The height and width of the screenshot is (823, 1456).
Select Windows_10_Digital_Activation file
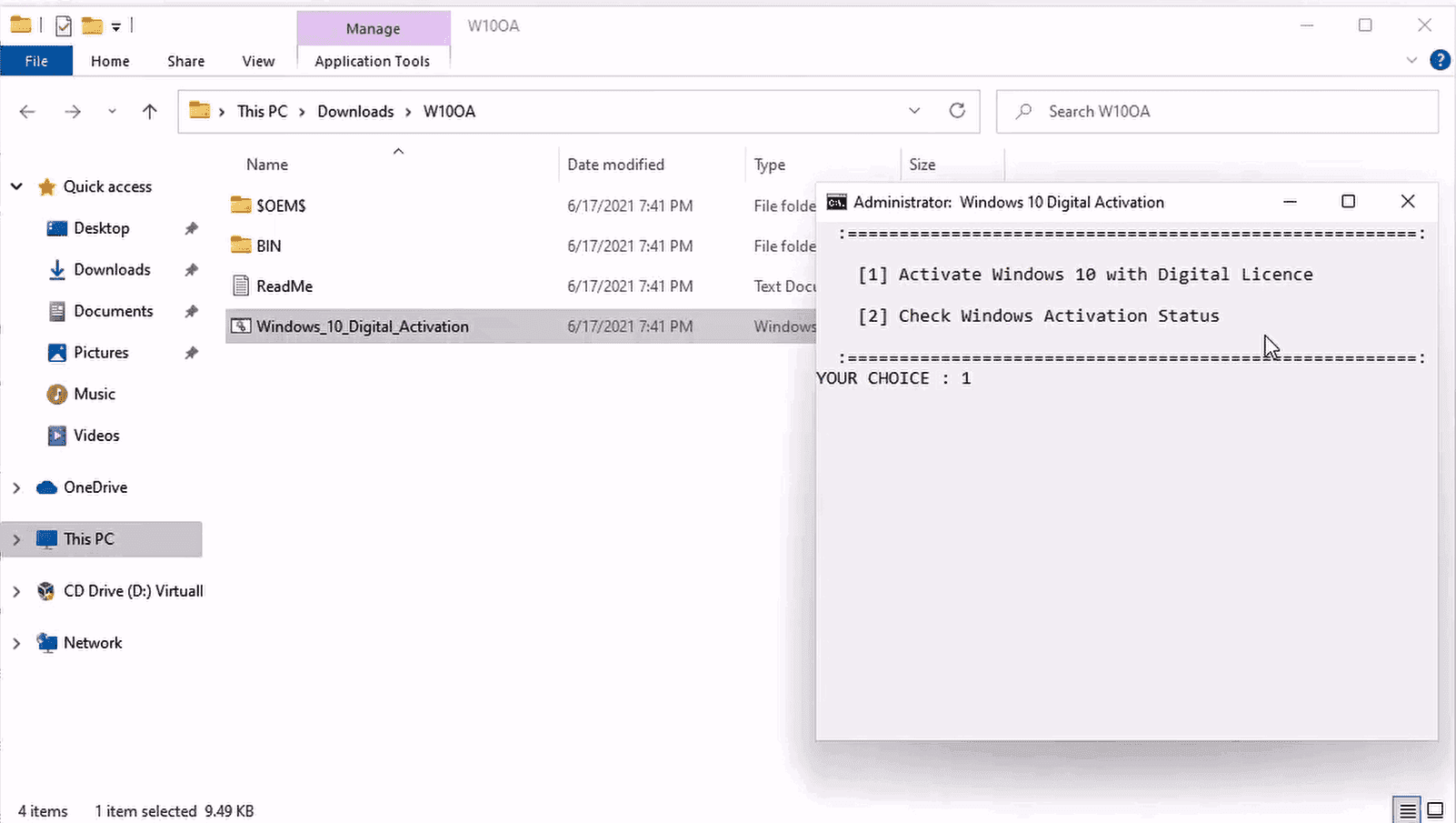(363, 326)
